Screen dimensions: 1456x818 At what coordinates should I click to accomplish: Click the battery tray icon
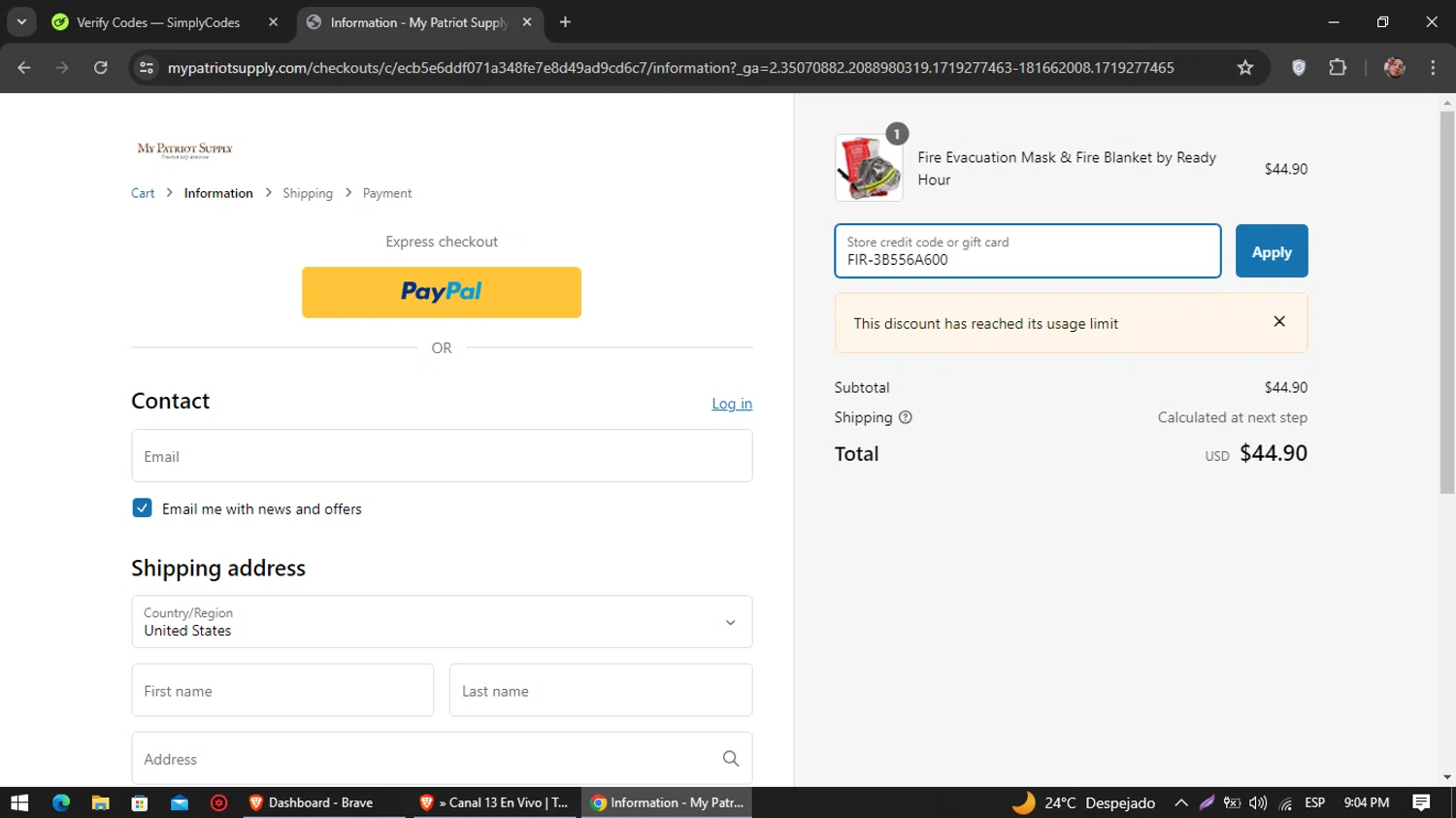point(1232,802)
